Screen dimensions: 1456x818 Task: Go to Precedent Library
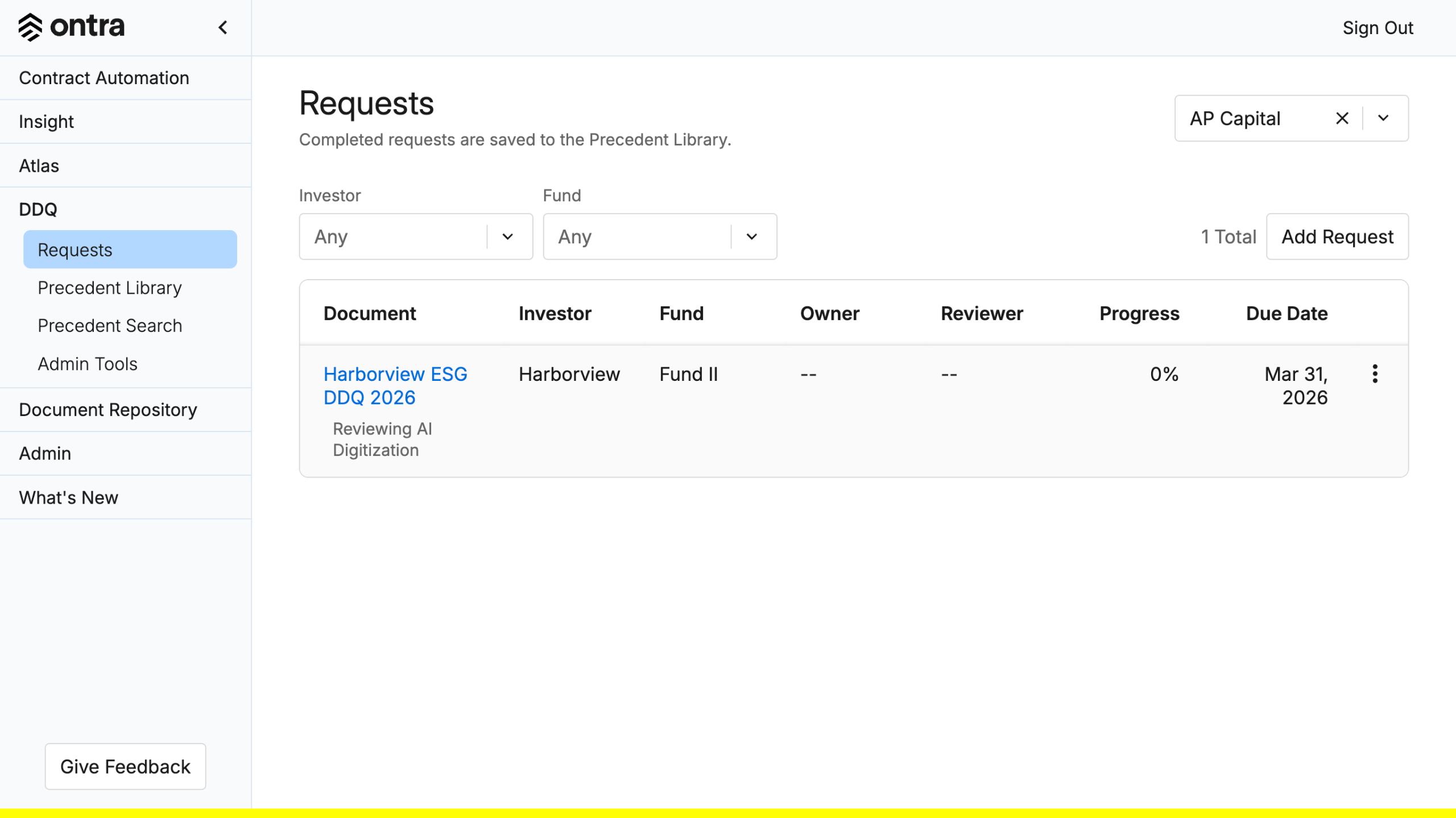(110, 288)
